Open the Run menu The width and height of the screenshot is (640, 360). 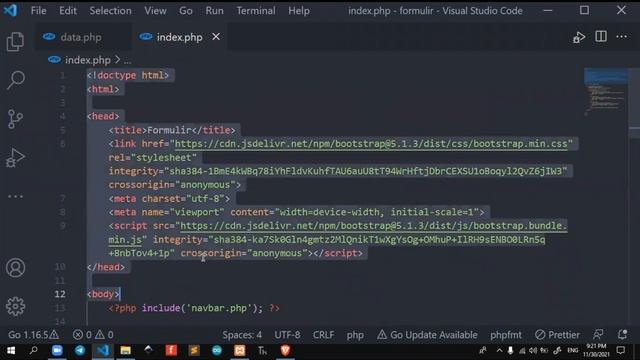tap(214, 11)
